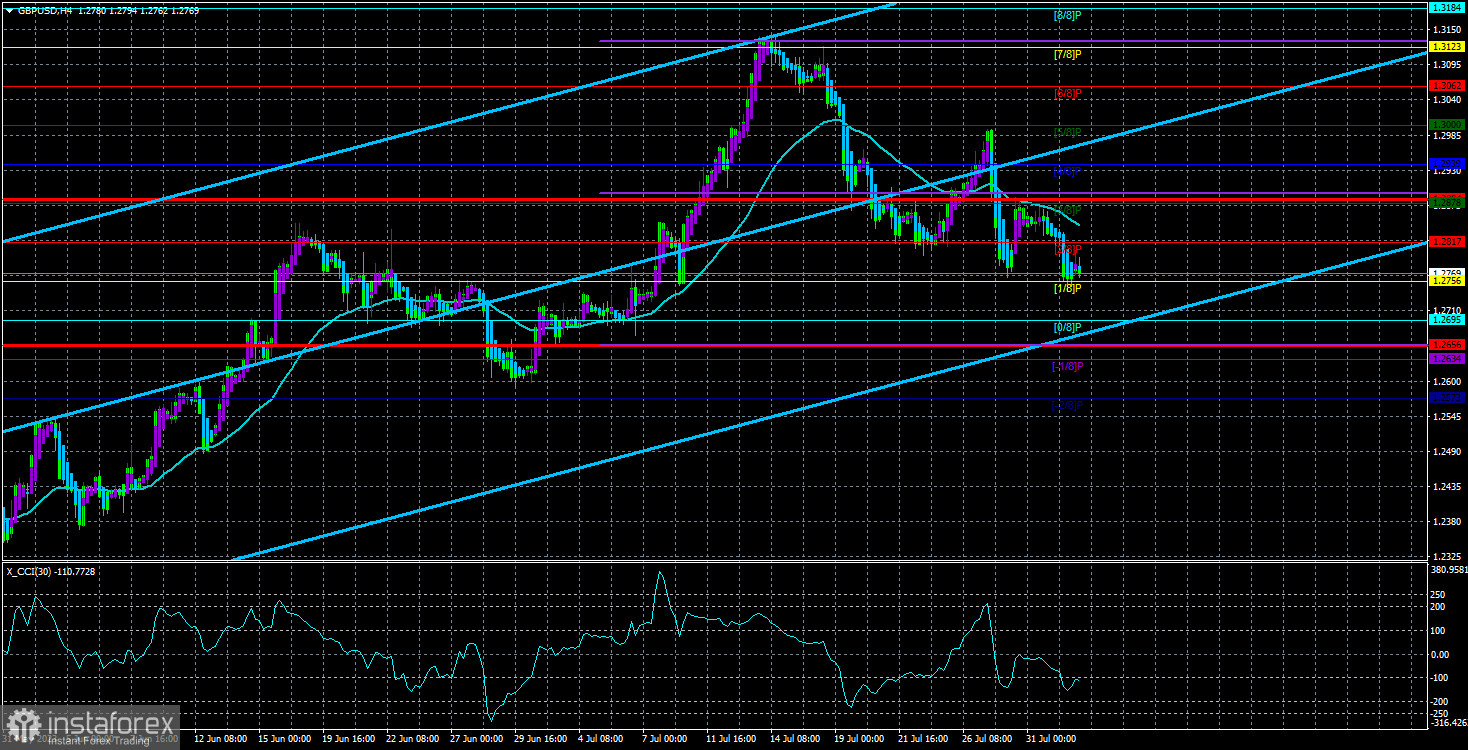This screenshot has height=750, width=1468.
Task: Click the small triangle before GBPUSD,H4
Action: 9,9
